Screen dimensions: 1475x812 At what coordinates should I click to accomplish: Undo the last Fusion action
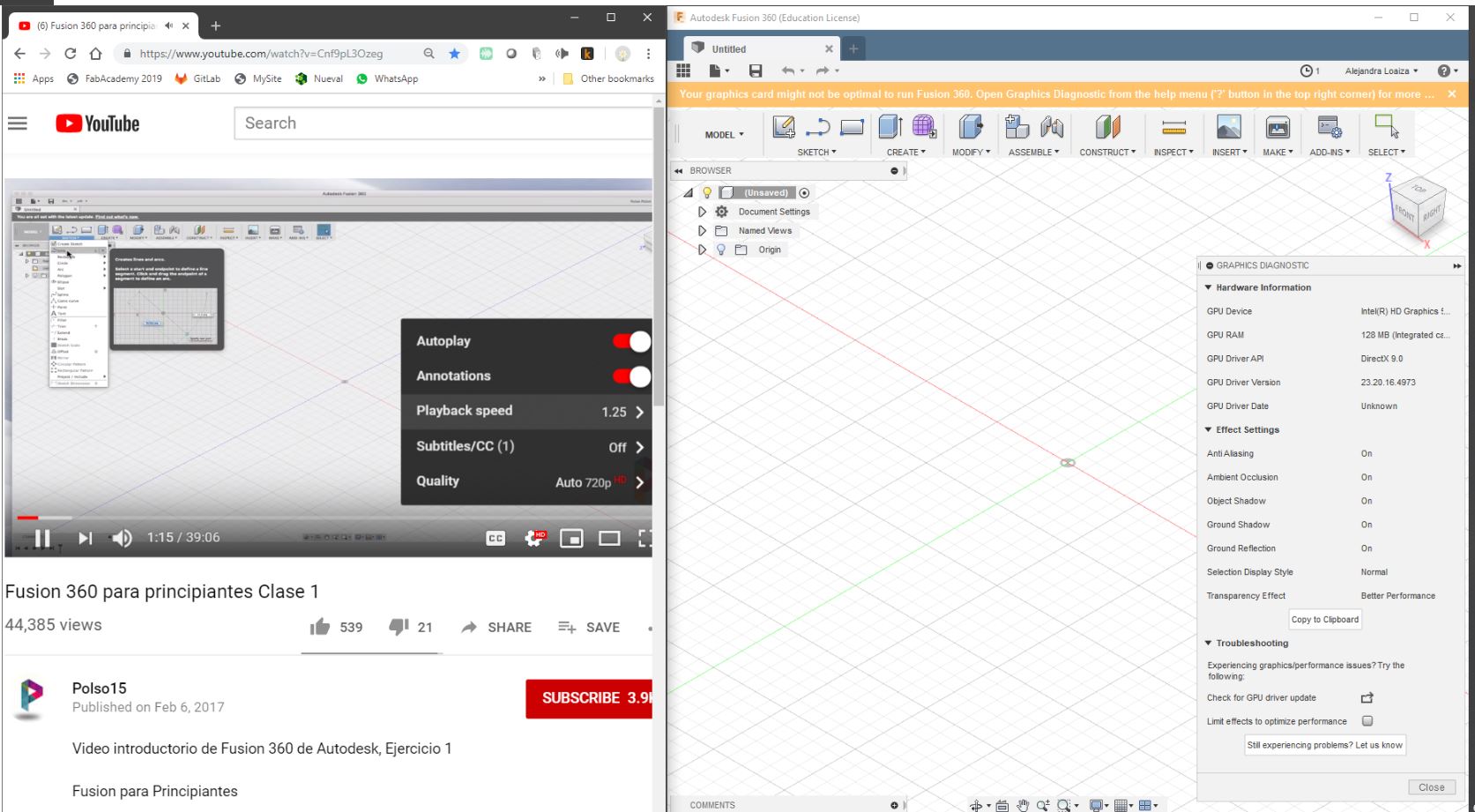(x=788, y=71)
